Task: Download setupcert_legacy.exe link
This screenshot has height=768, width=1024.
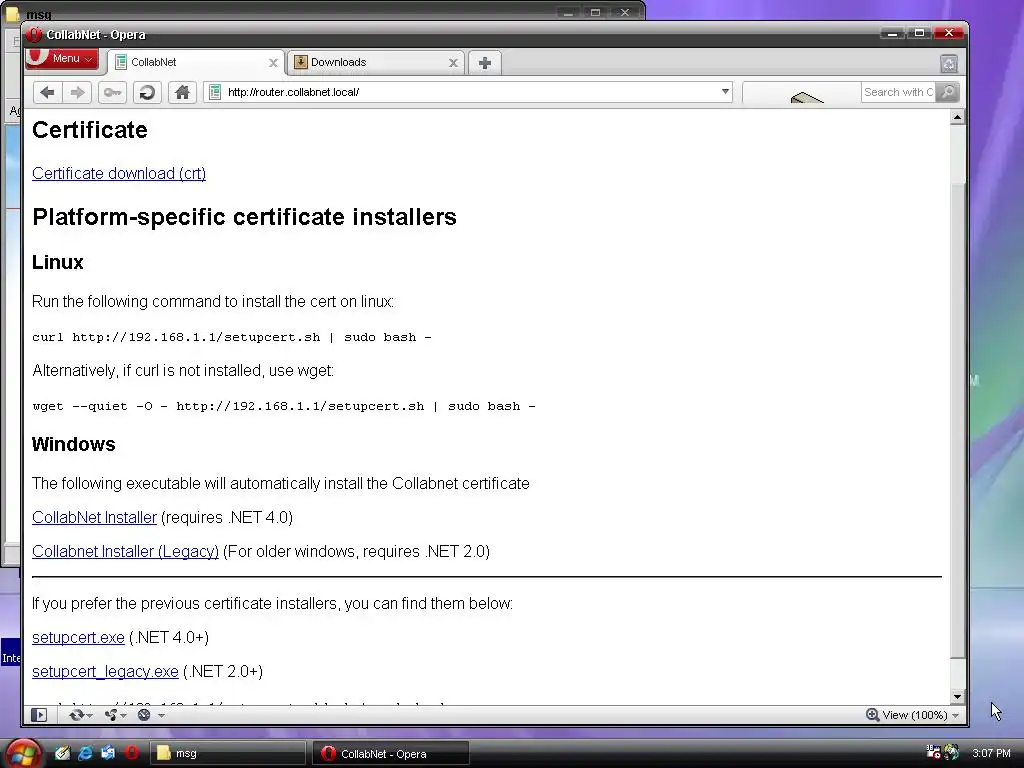Action: [105, 671]
